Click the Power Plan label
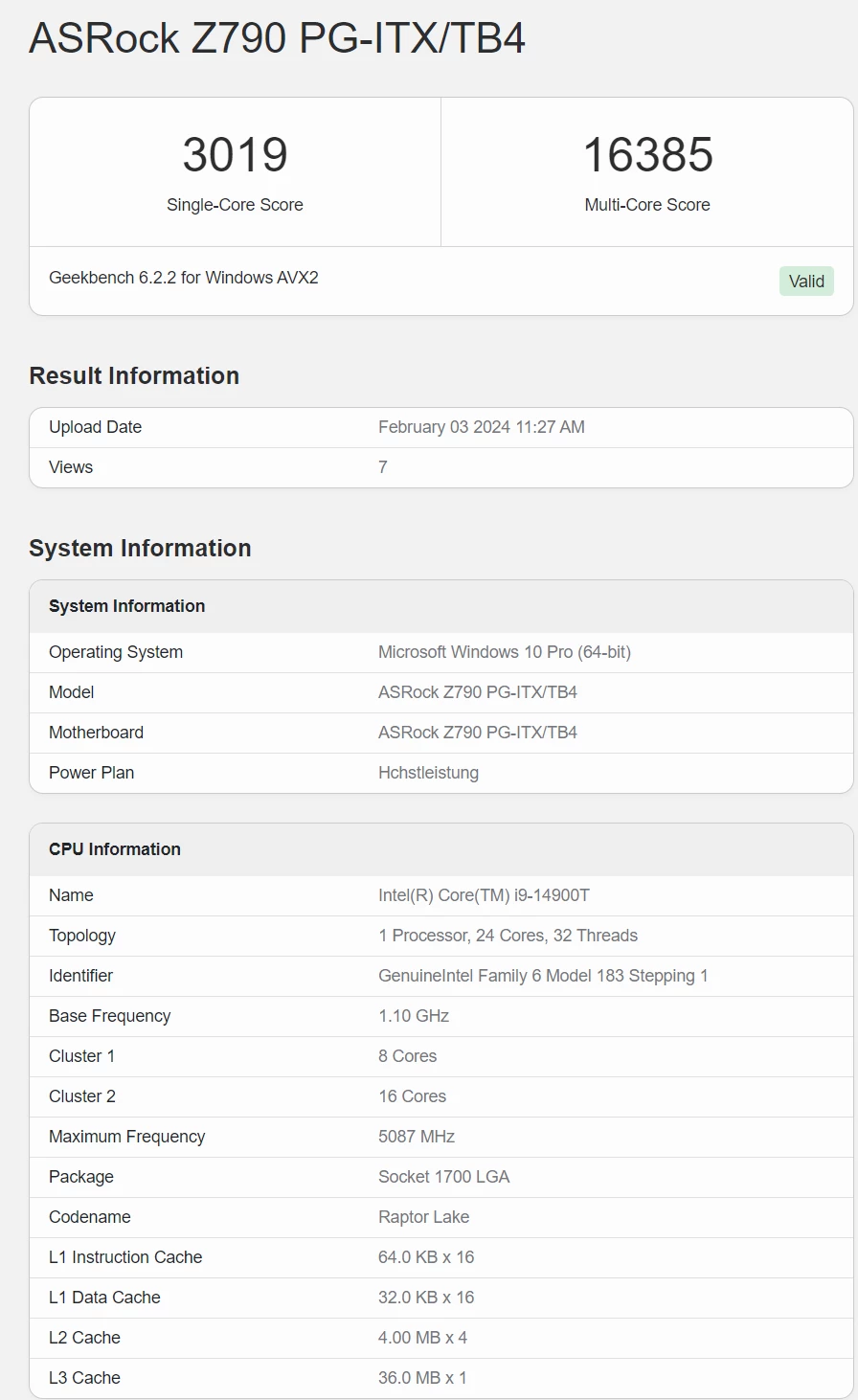This screenshot has width=858, height=1400. point(91,773)
